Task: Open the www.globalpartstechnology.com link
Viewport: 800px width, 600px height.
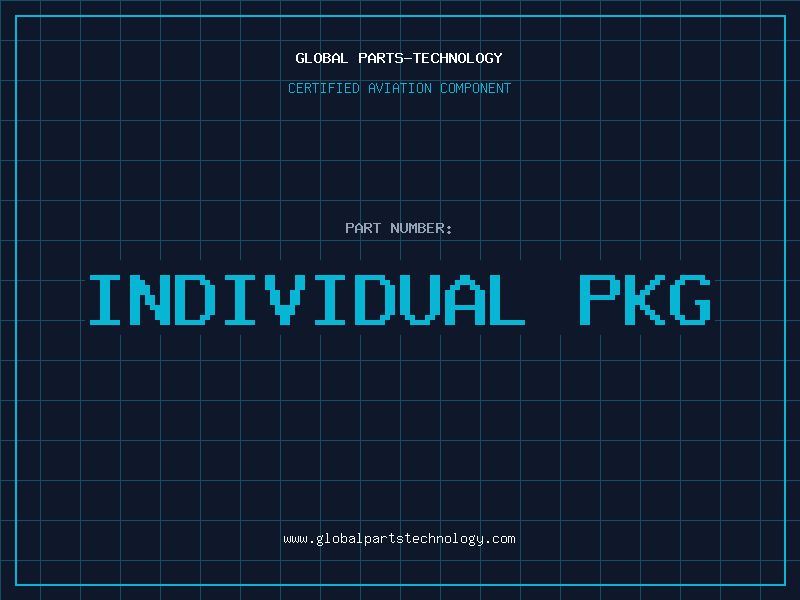Action: coord(399,539)
